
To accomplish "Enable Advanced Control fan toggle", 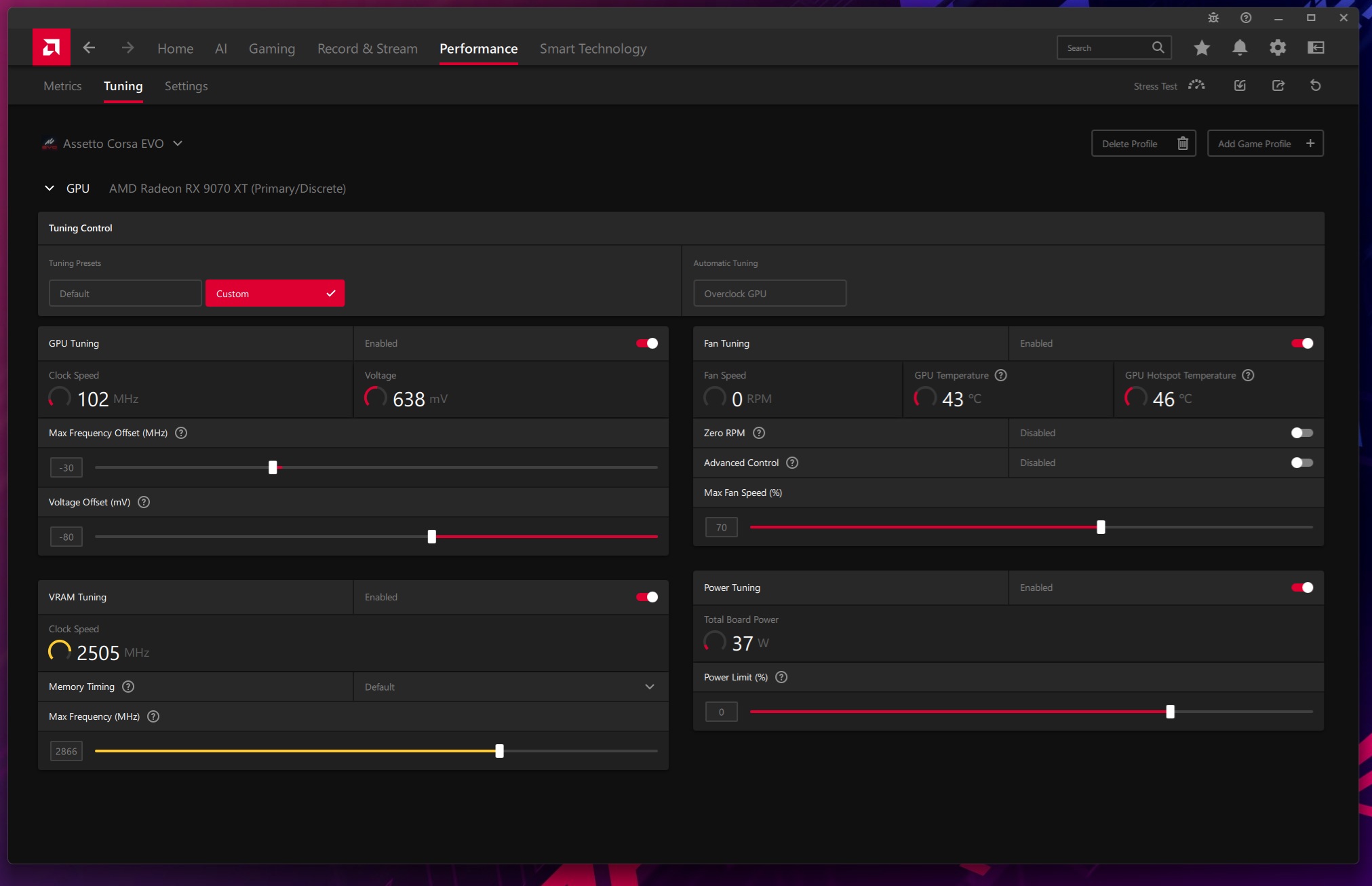I will pos(1301,463).
